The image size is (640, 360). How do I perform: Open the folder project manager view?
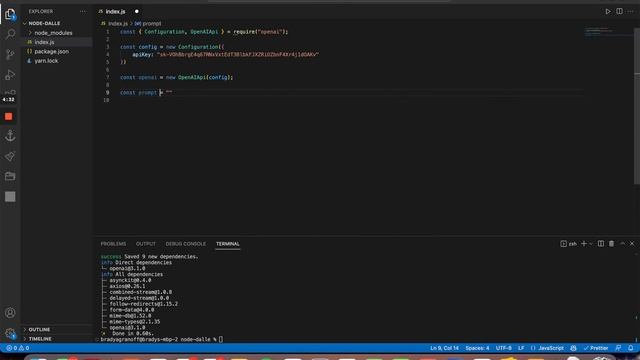click(x=10, y=176)
